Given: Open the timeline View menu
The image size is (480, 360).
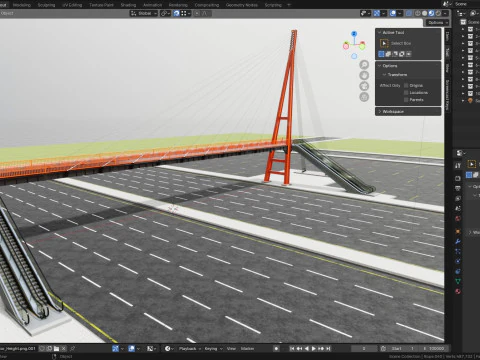Looking at the screenshot, I should tap(231, 349).
